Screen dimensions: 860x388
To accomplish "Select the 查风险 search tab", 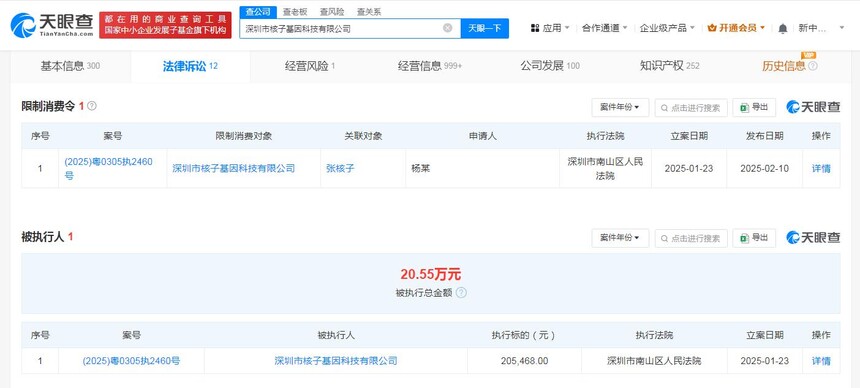I will click(x=332, y=12).
